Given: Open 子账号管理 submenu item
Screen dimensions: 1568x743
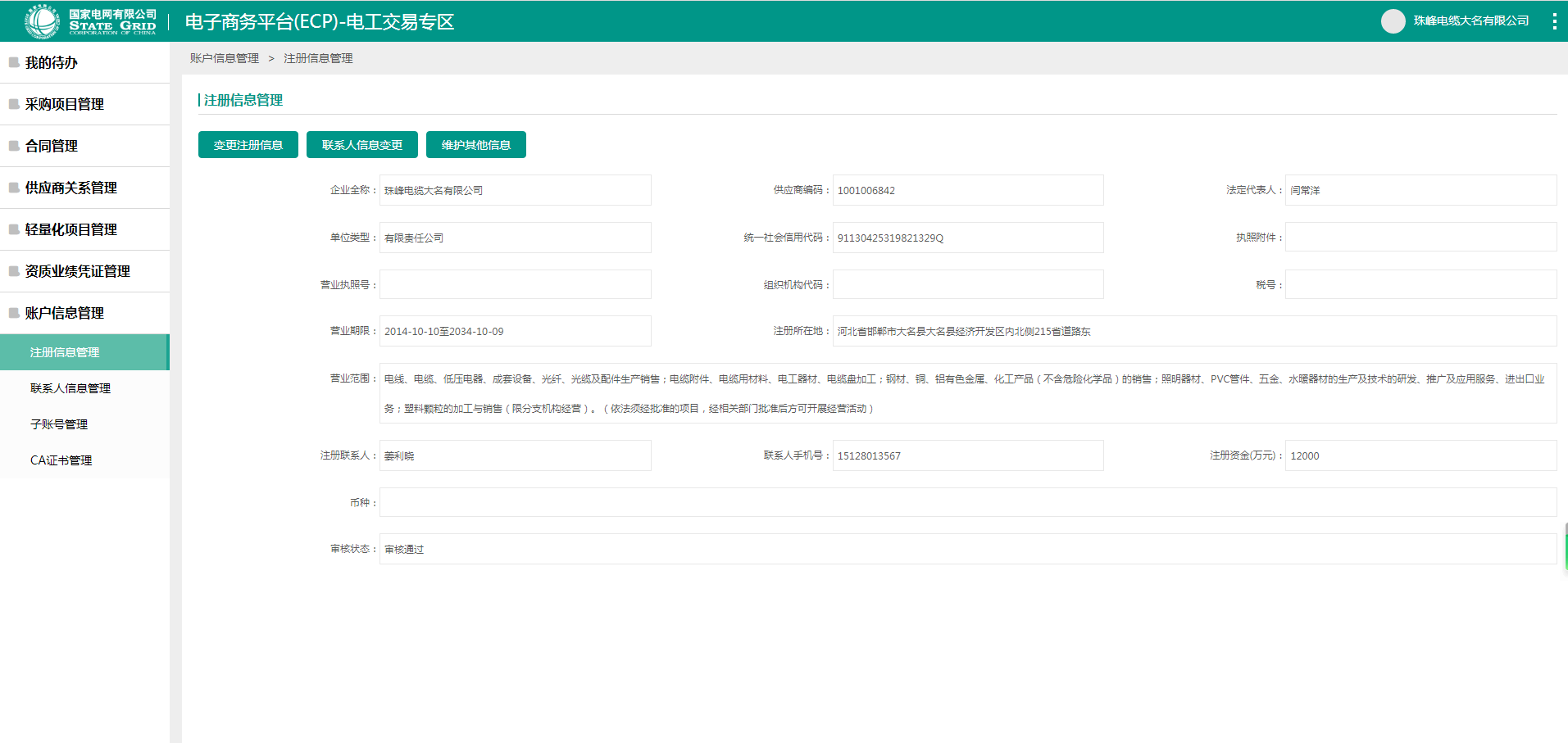Looking at the screenshot, I should coord(59,424).
